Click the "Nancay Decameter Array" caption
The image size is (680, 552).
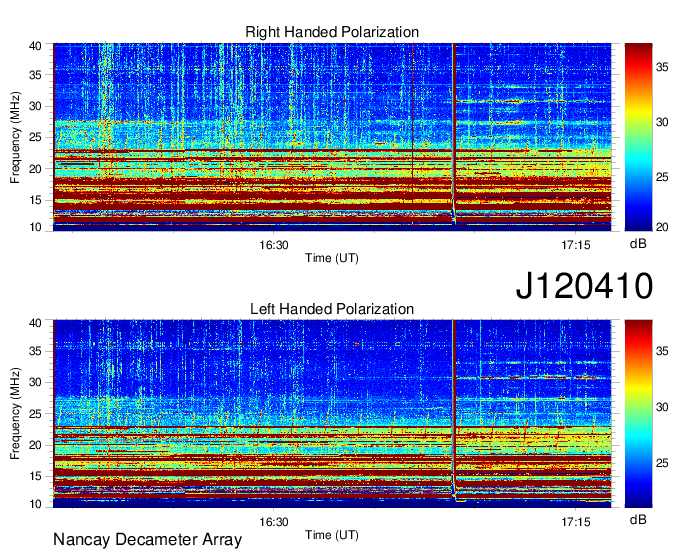(x=147, y=540)
